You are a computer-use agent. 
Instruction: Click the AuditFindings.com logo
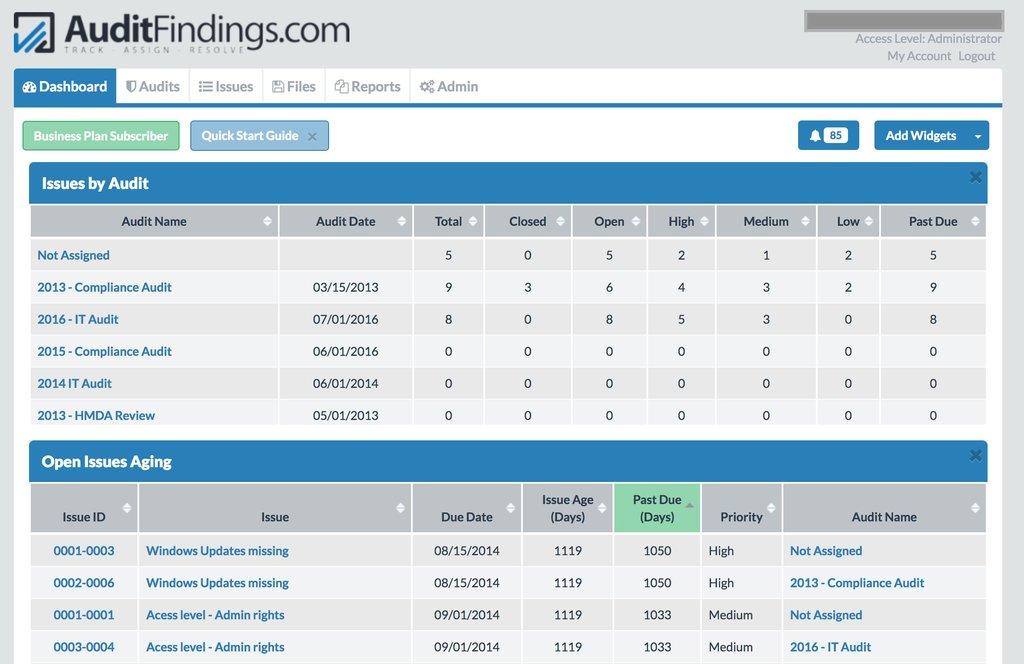pyautogui.click(x=182, y=32)
